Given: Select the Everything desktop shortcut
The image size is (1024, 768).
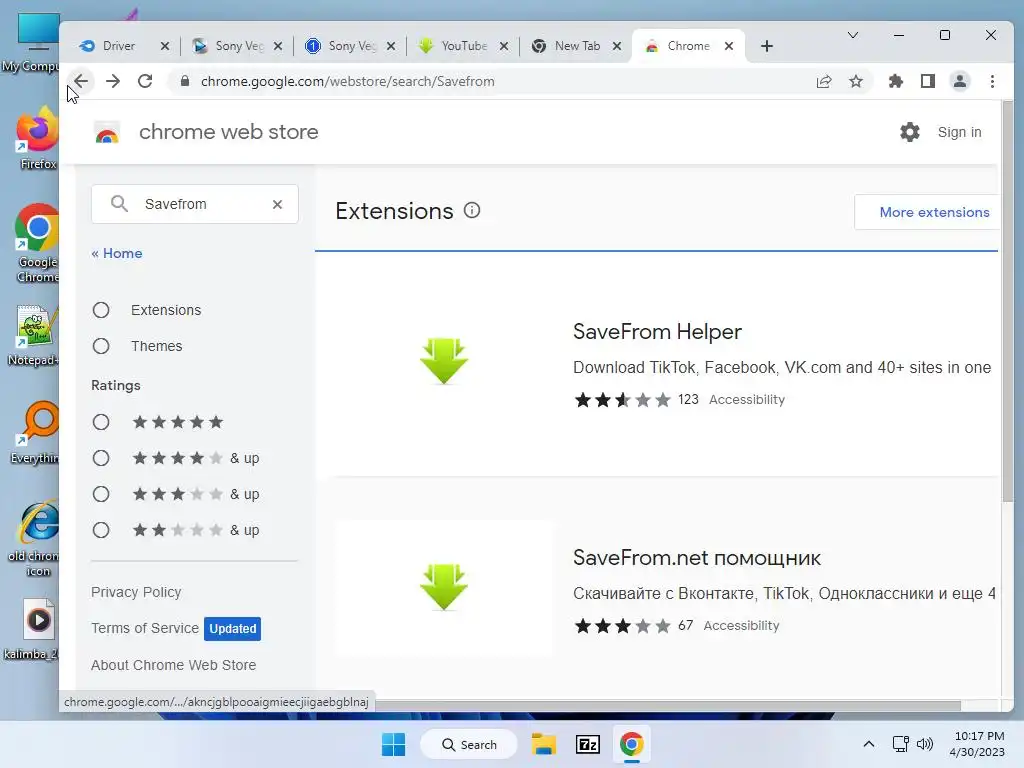Looking at the screenshot, I should tap(35, 432).
